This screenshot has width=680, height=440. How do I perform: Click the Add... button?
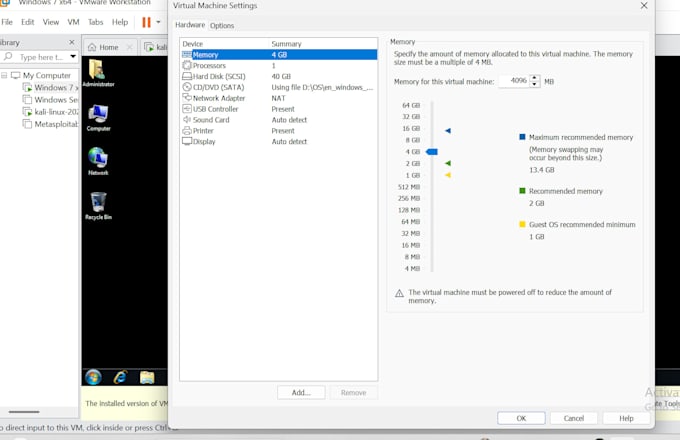tap(301, 393)
